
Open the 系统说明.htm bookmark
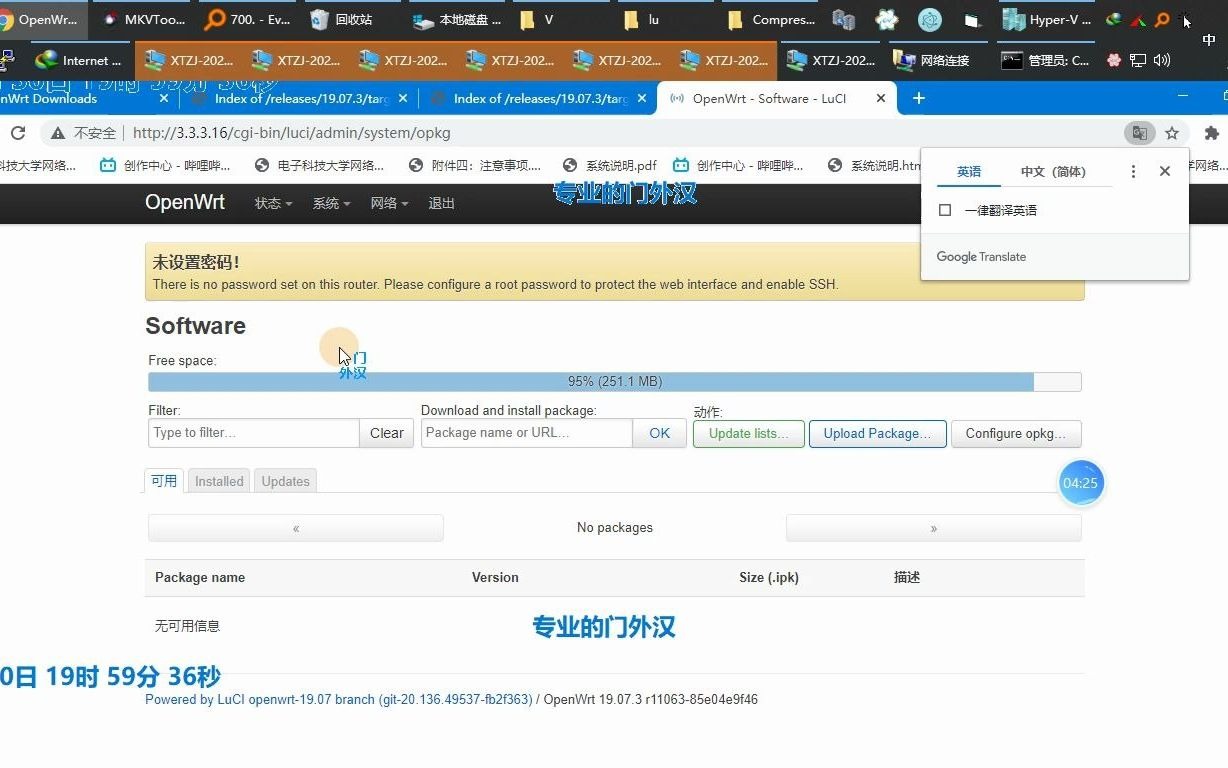pos(873,166)
